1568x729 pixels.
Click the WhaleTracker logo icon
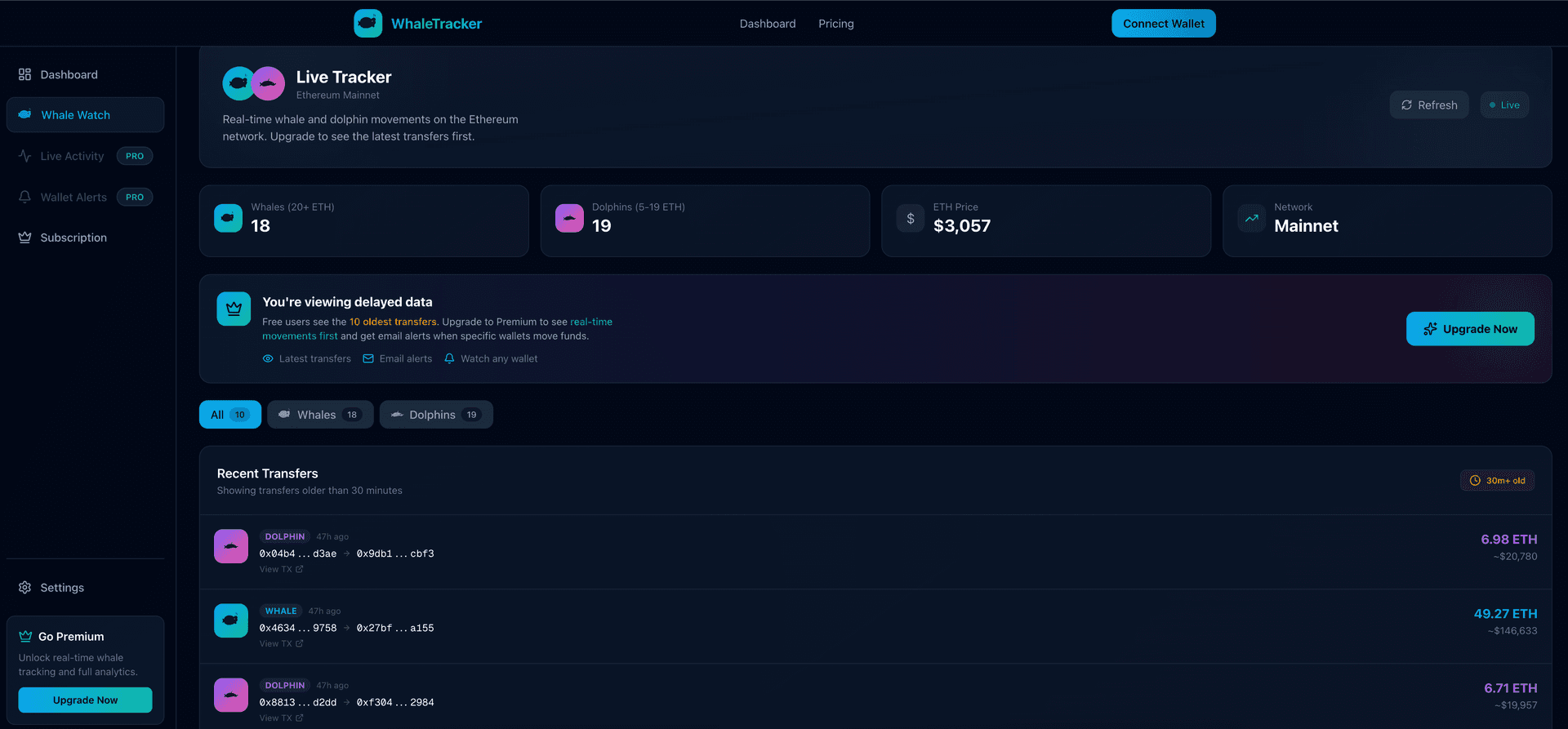[x=367, y=24]
